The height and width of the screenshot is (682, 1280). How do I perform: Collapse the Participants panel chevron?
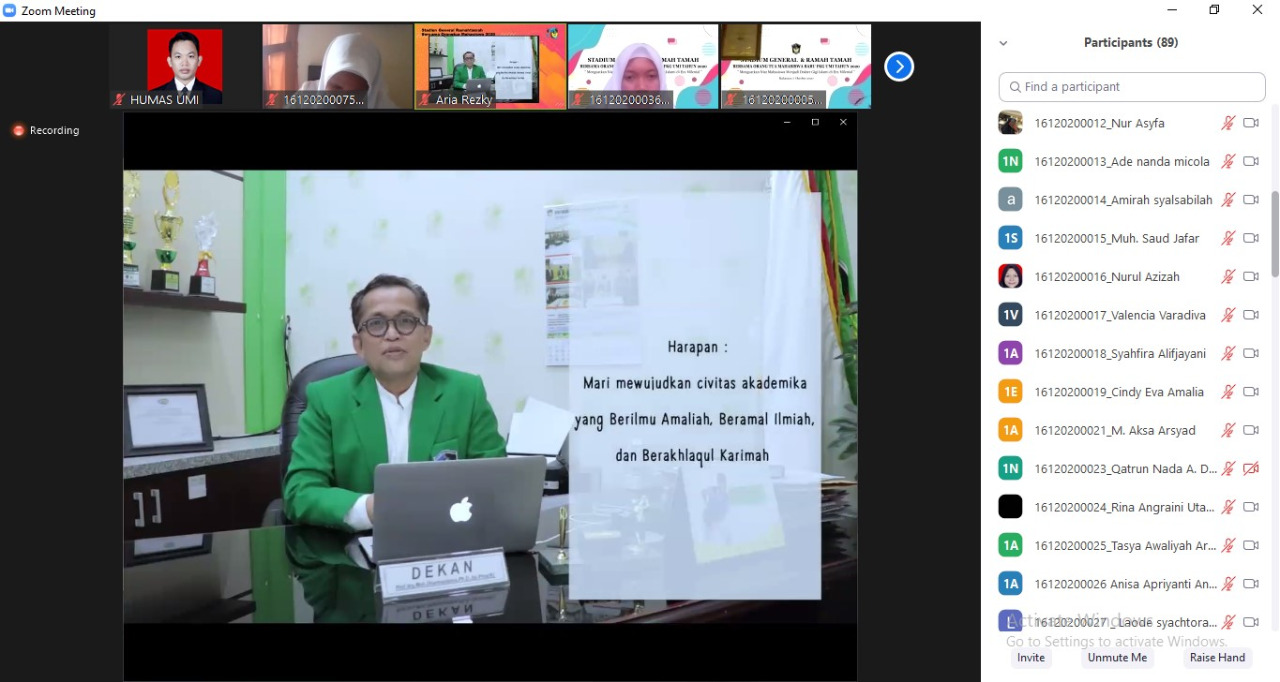click(x=1003, y=43)
